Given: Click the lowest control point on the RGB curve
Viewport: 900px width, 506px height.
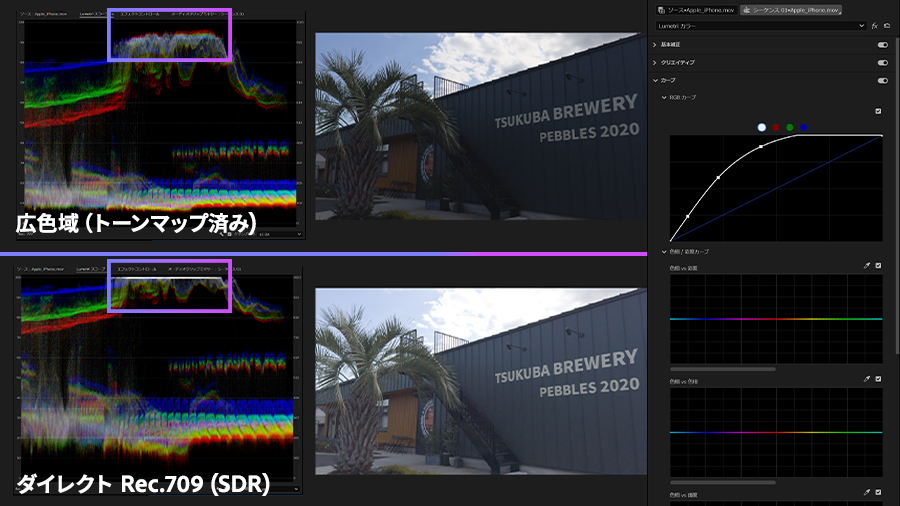Looking at the screenshot, I should [x=688, y=216].
